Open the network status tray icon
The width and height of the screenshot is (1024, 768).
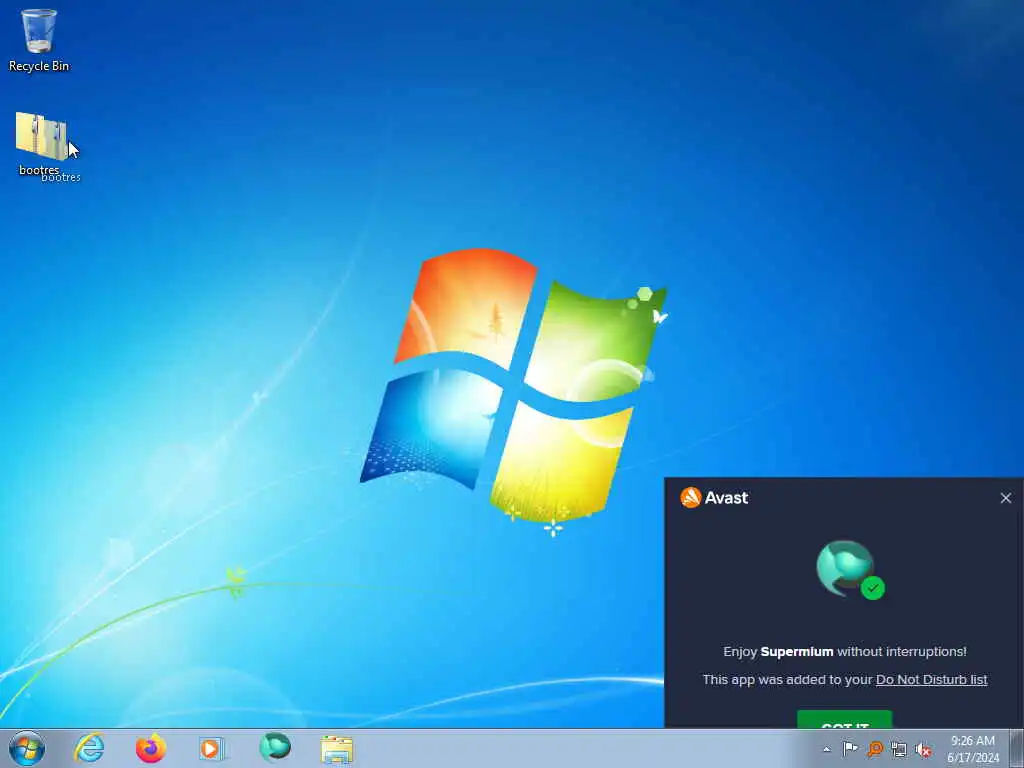(x=899, y=749)
